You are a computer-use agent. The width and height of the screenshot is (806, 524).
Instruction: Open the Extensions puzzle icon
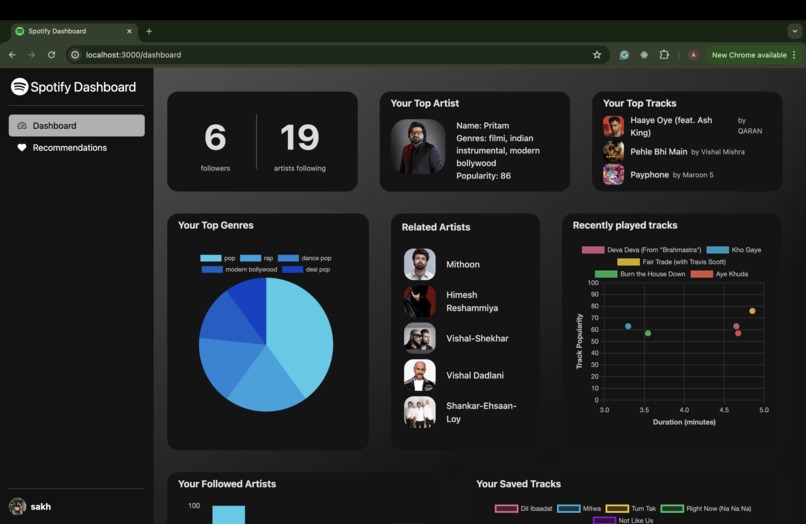664,55
